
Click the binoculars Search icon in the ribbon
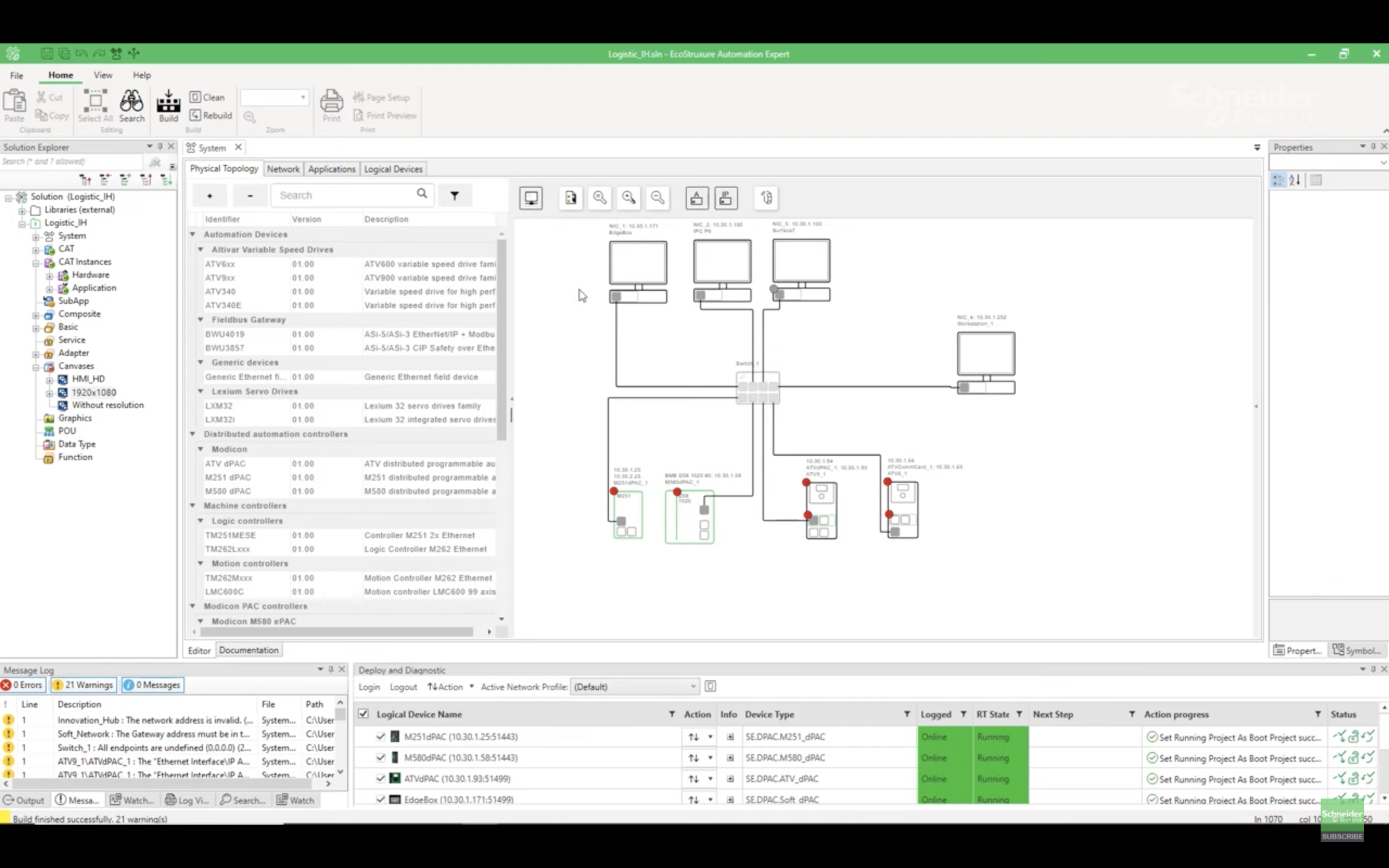click(131, 106)
